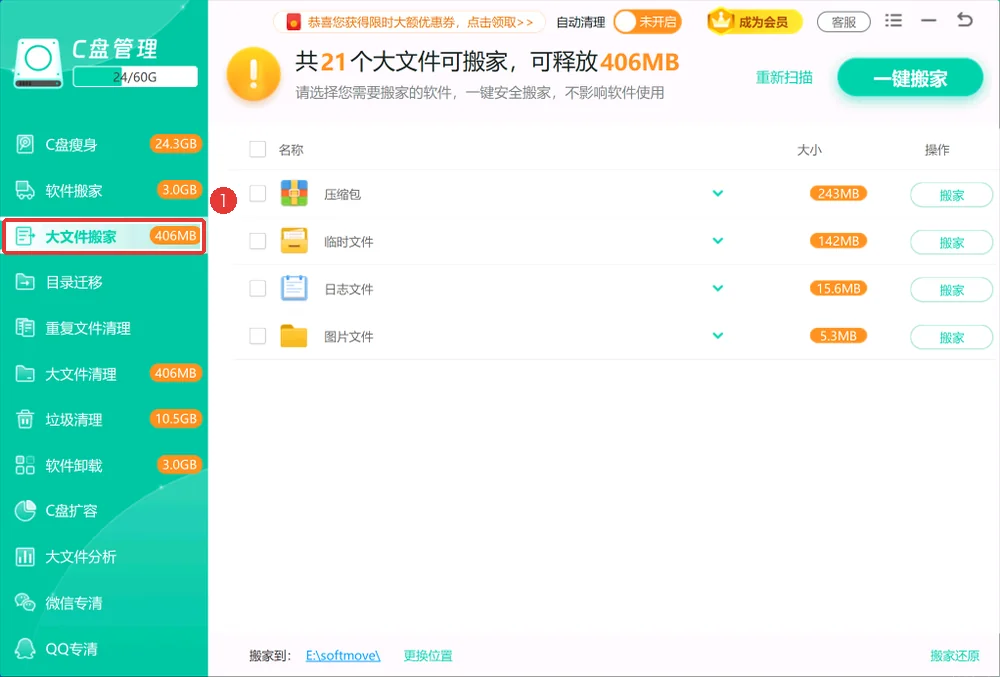Expand the 日志文件 row chevron
1000x677 pixels.
[x=718, y=288]
